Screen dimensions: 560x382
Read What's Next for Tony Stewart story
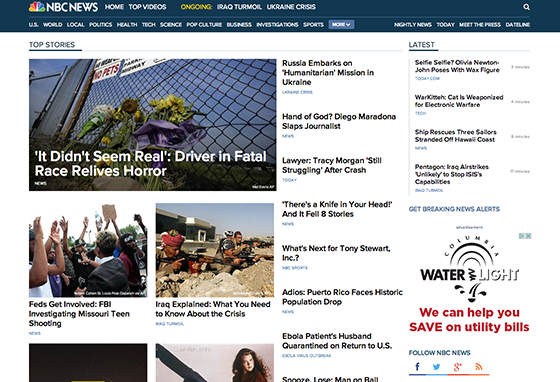336,253
